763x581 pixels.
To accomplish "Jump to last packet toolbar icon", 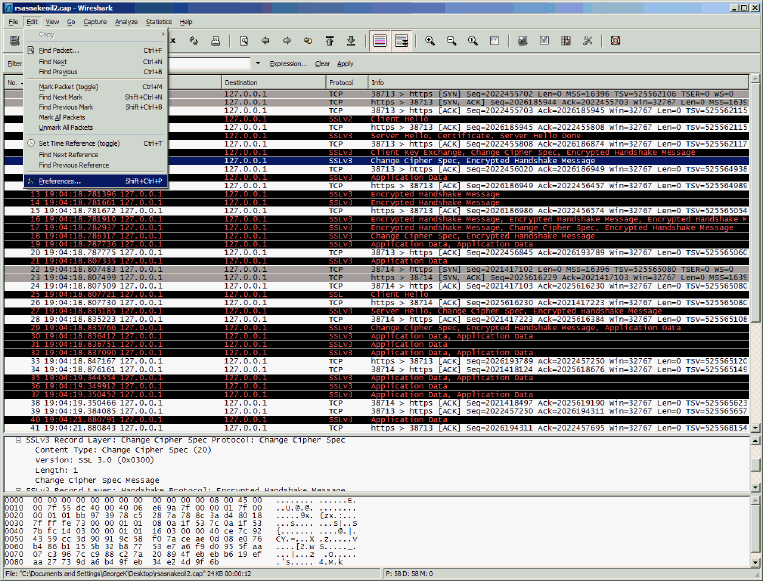I will coord(351,41).
